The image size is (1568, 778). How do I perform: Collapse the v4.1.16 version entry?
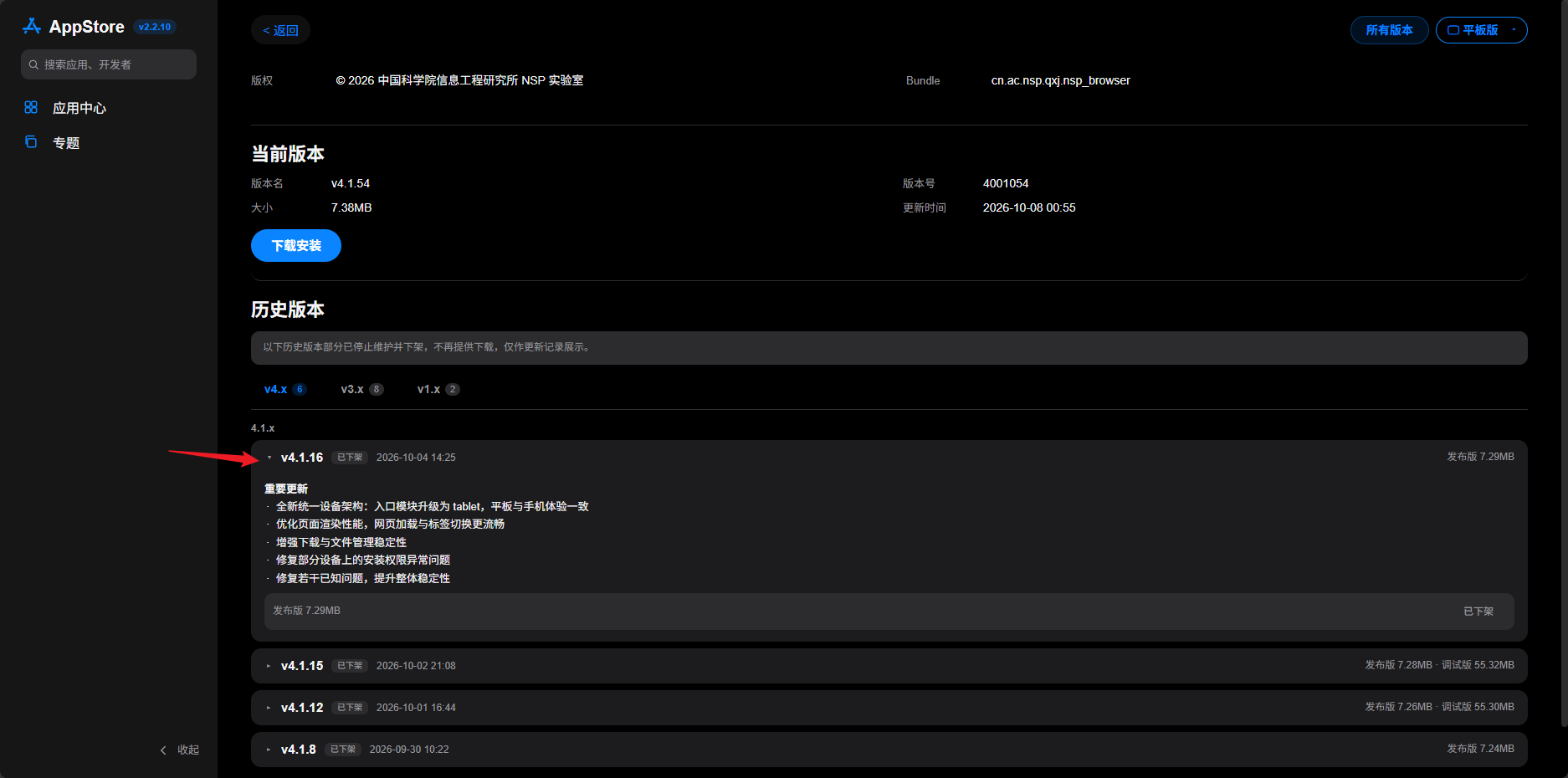(x=269, y=458)
